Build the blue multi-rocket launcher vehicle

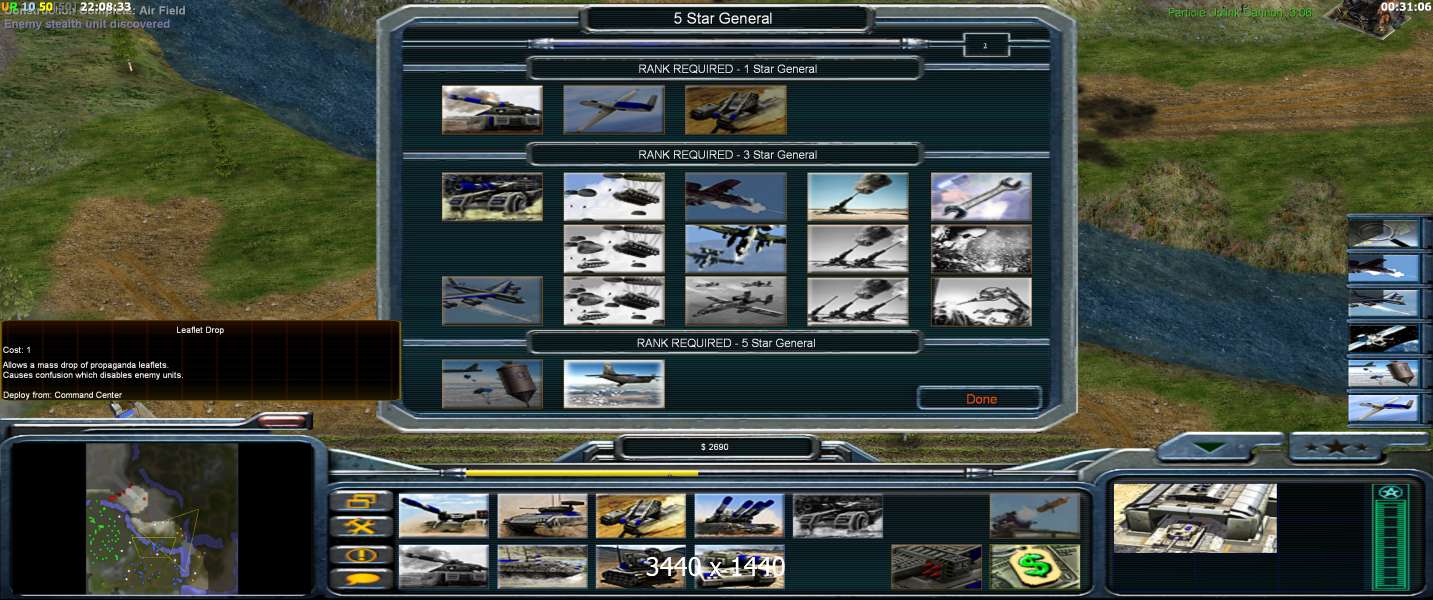[x=739, y=515]
